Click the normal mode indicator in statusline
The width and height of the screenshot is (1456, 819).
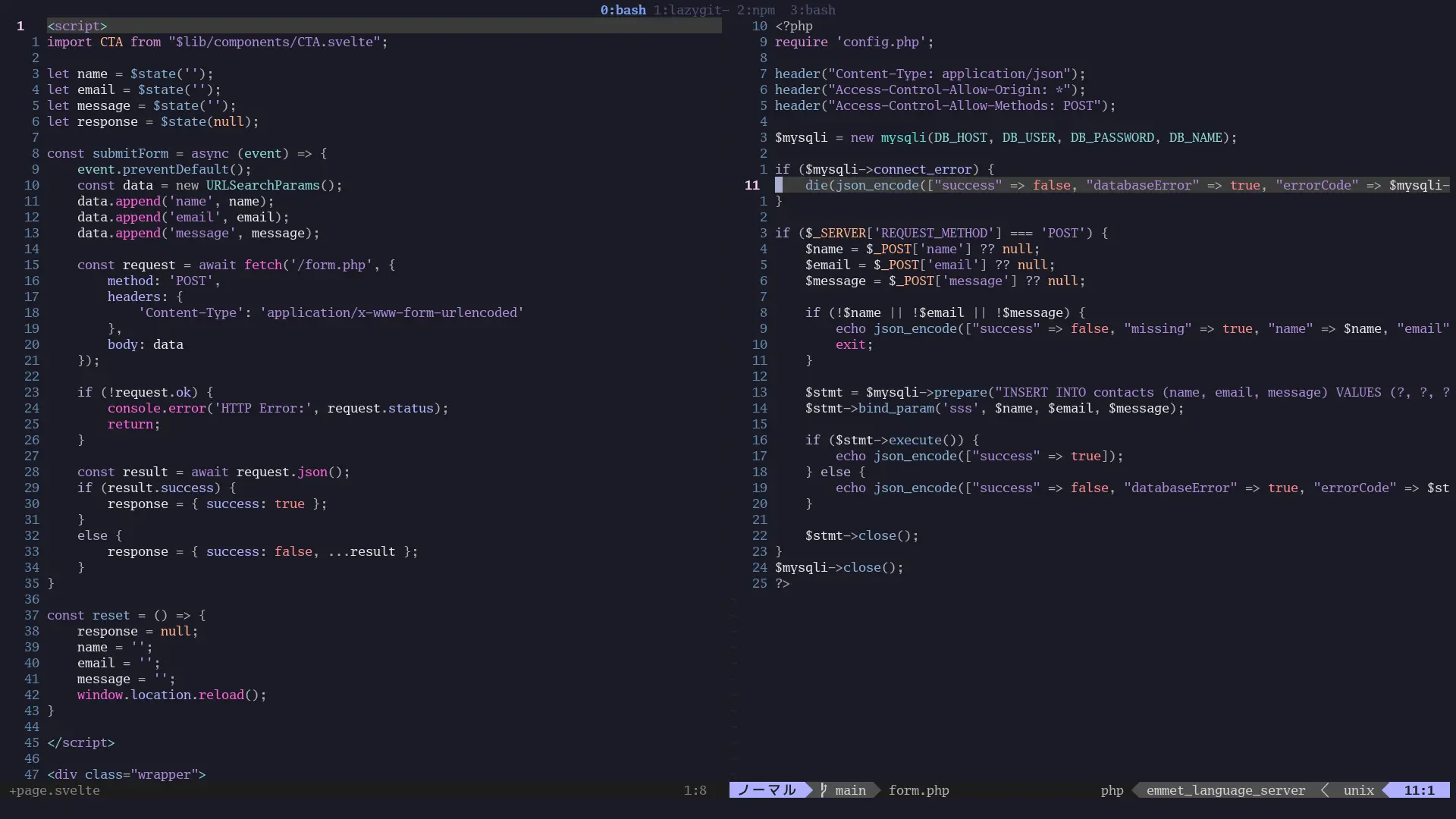pos(767,790)
